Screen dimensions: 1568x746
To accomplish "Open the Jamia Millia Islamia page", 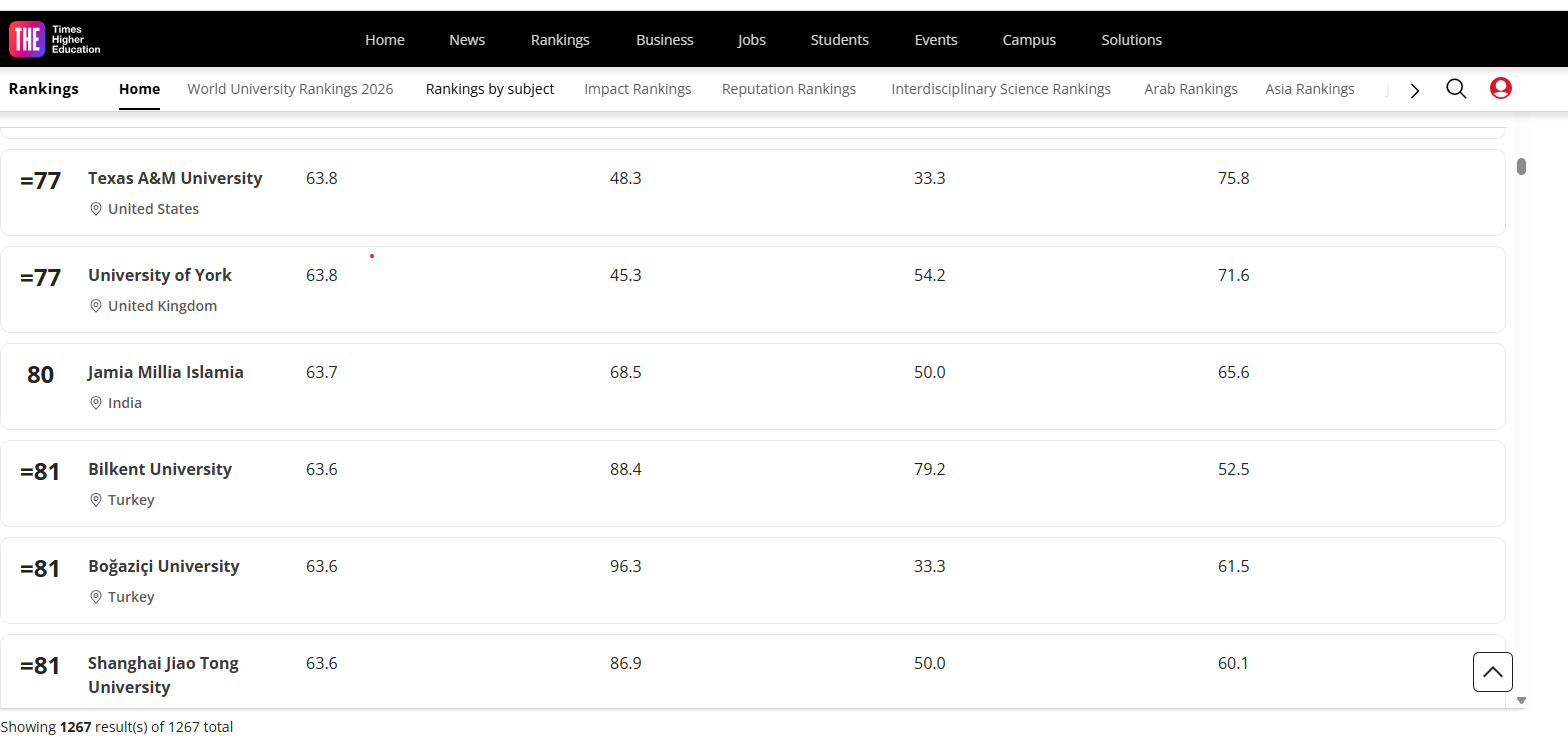I will (x=166, y=372).
